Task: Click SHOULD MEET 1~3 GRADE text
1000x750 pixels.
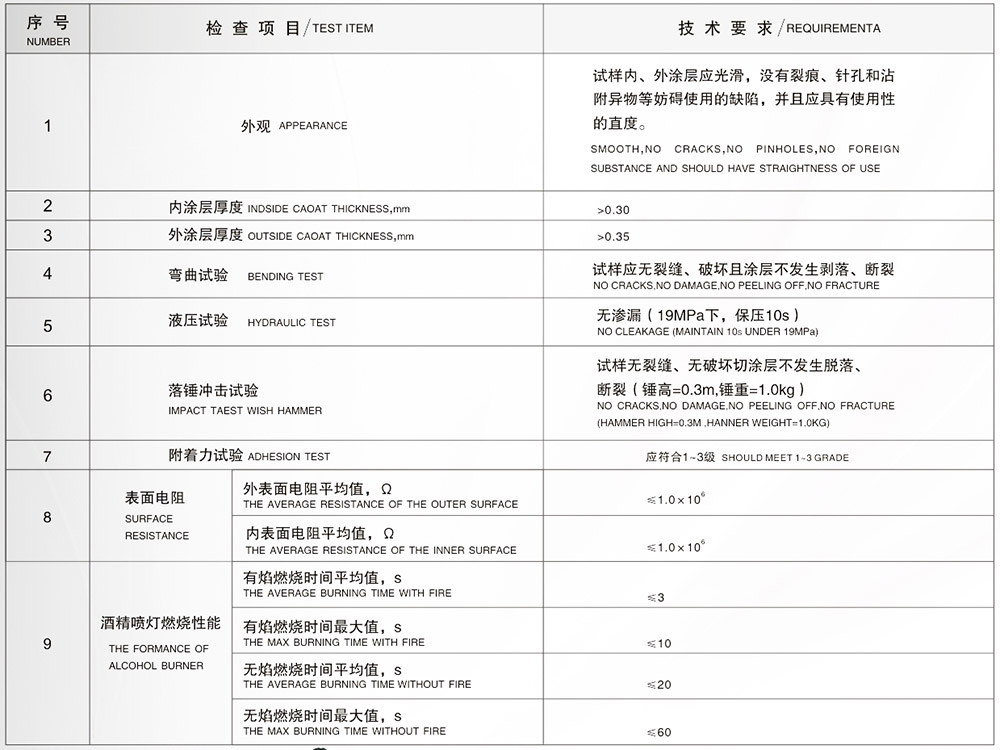Action: 785,458
